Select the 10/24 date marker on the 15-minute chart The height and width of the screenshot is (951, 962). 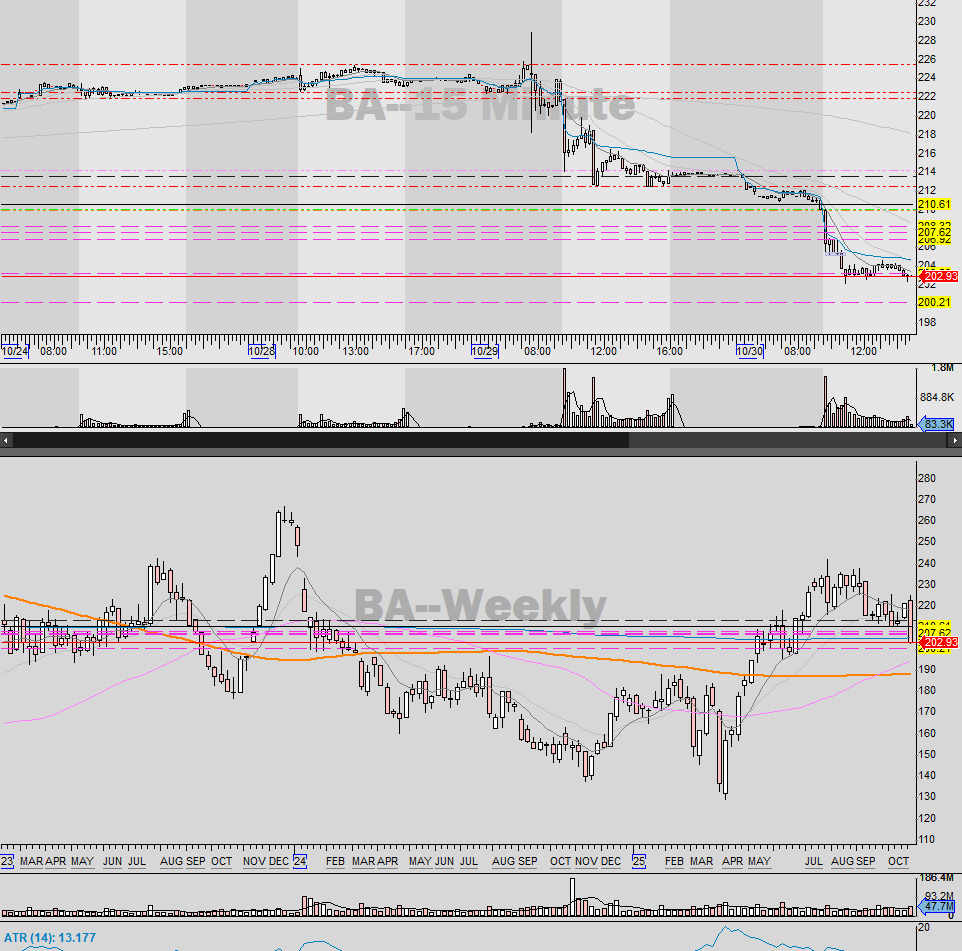(15, 351)
